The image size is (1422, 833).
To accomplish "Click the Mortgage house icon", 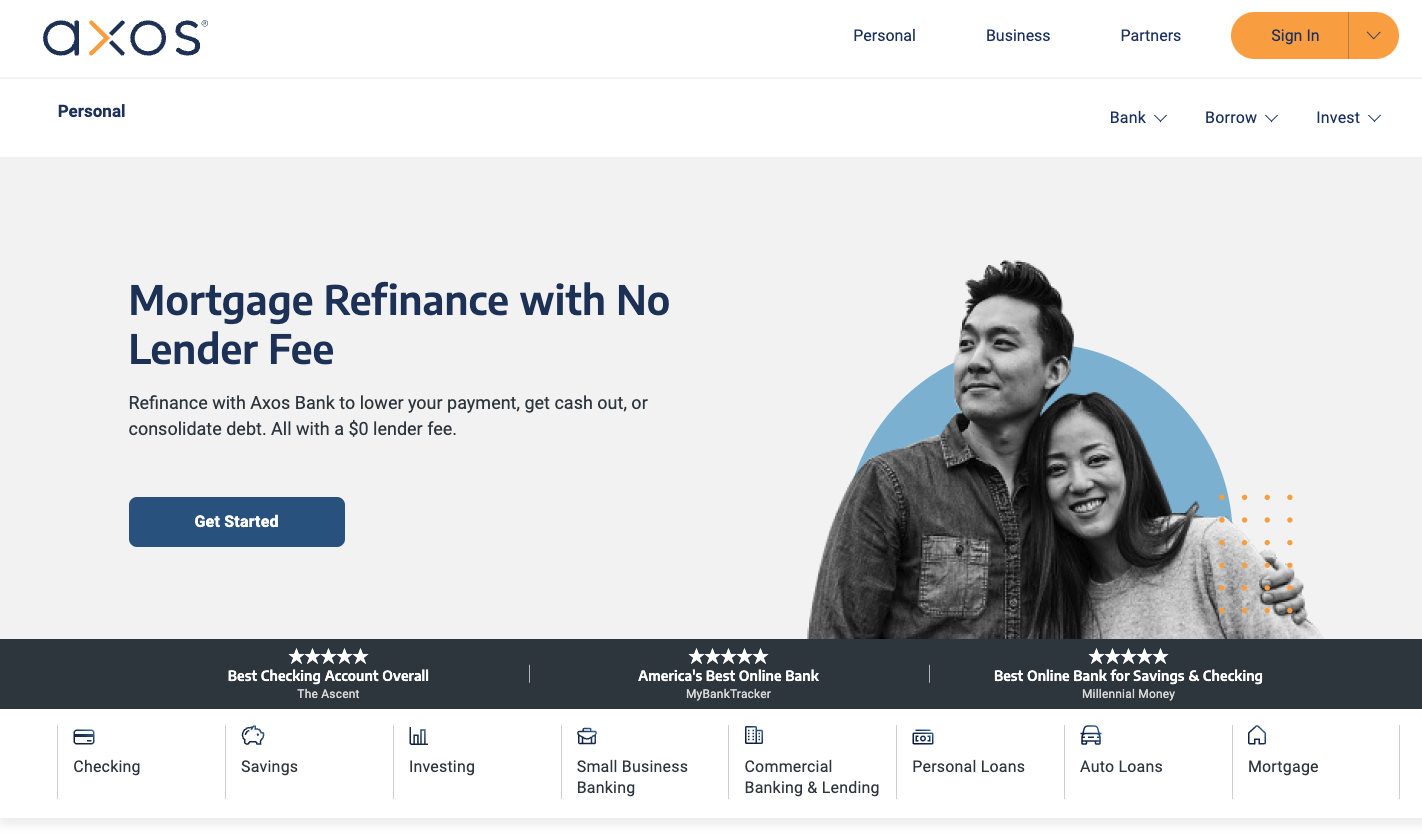I will pos(1257,736).
